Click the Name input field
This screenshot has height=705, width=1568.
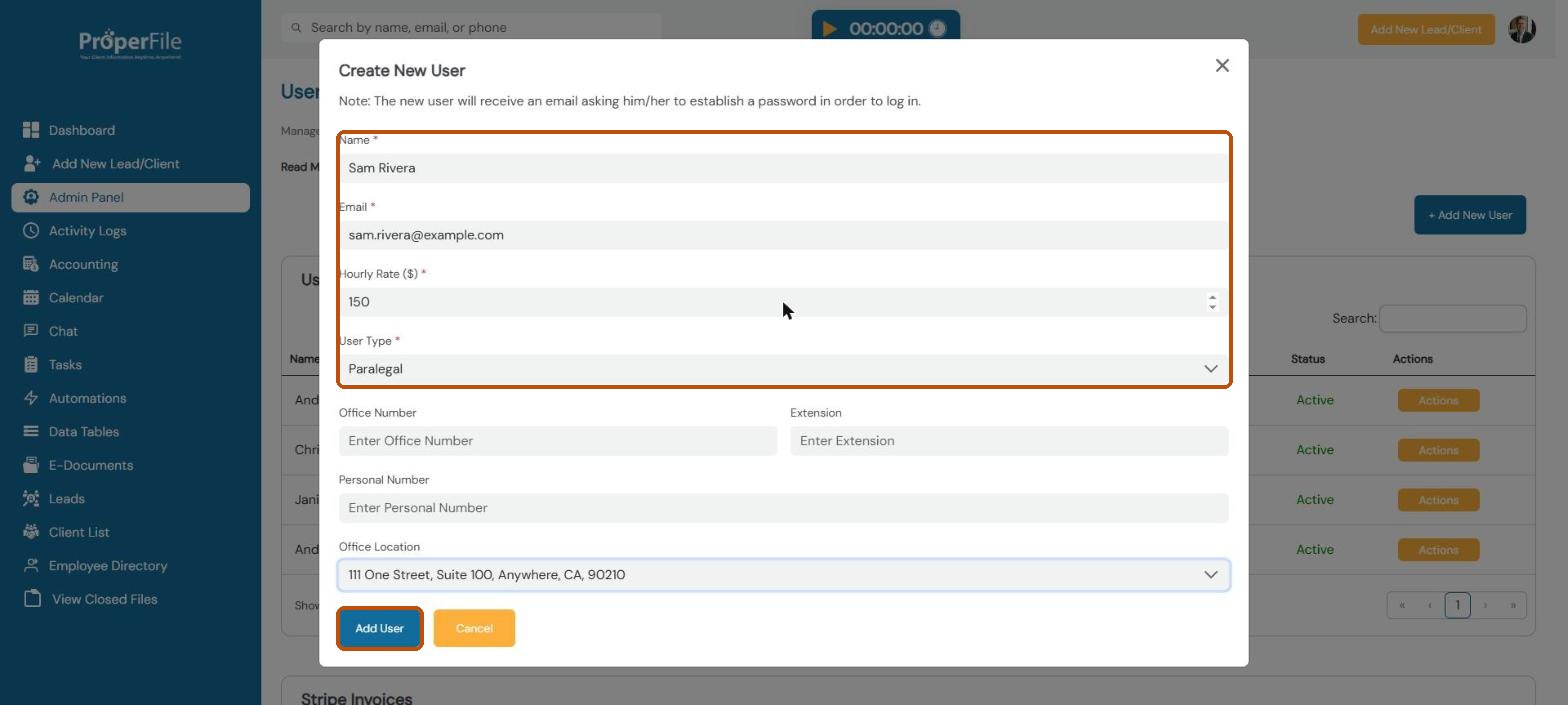point(784,168)
